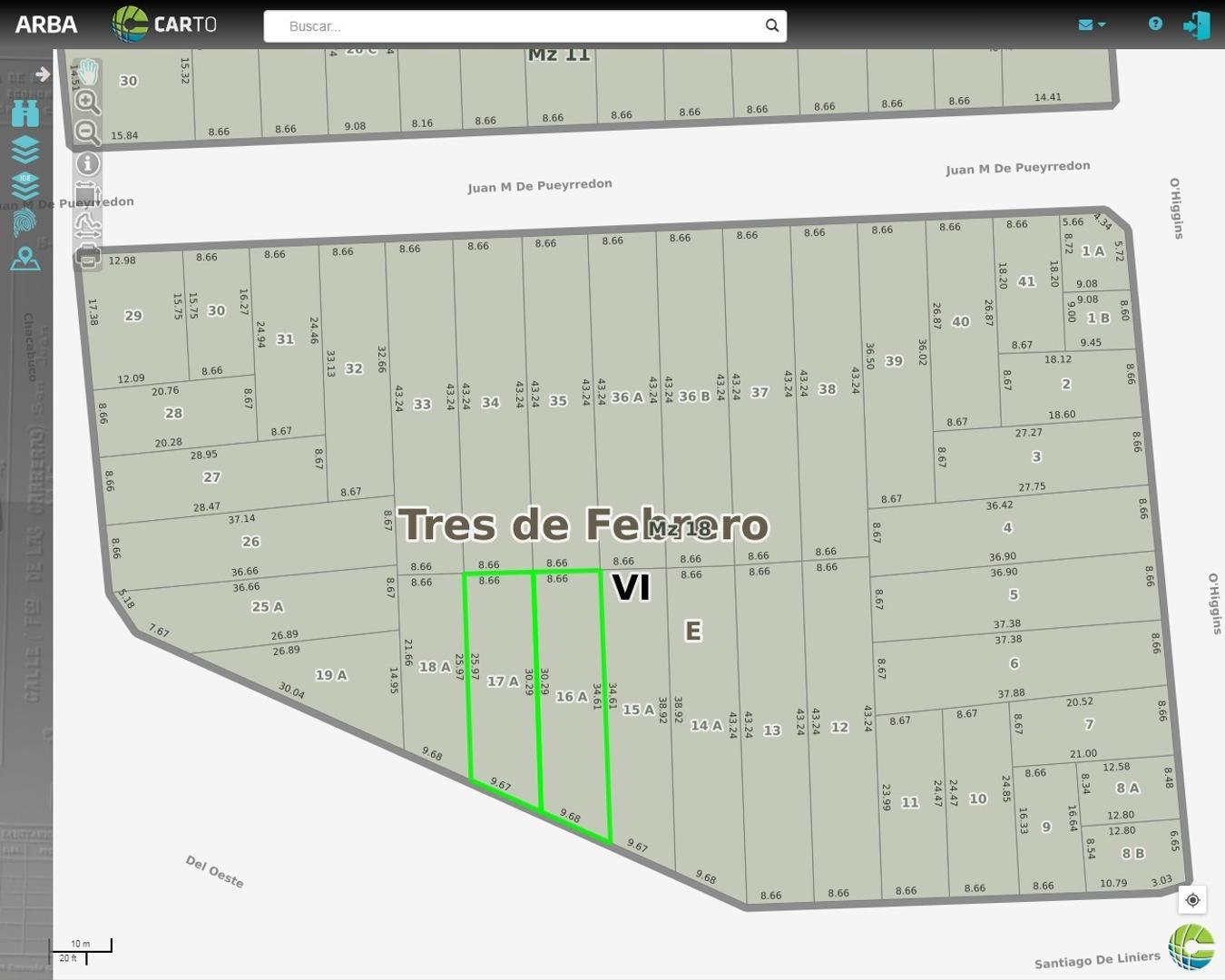Open the map layers panel
Viewport: 1225px width, 980px height.
pos(25,150)
